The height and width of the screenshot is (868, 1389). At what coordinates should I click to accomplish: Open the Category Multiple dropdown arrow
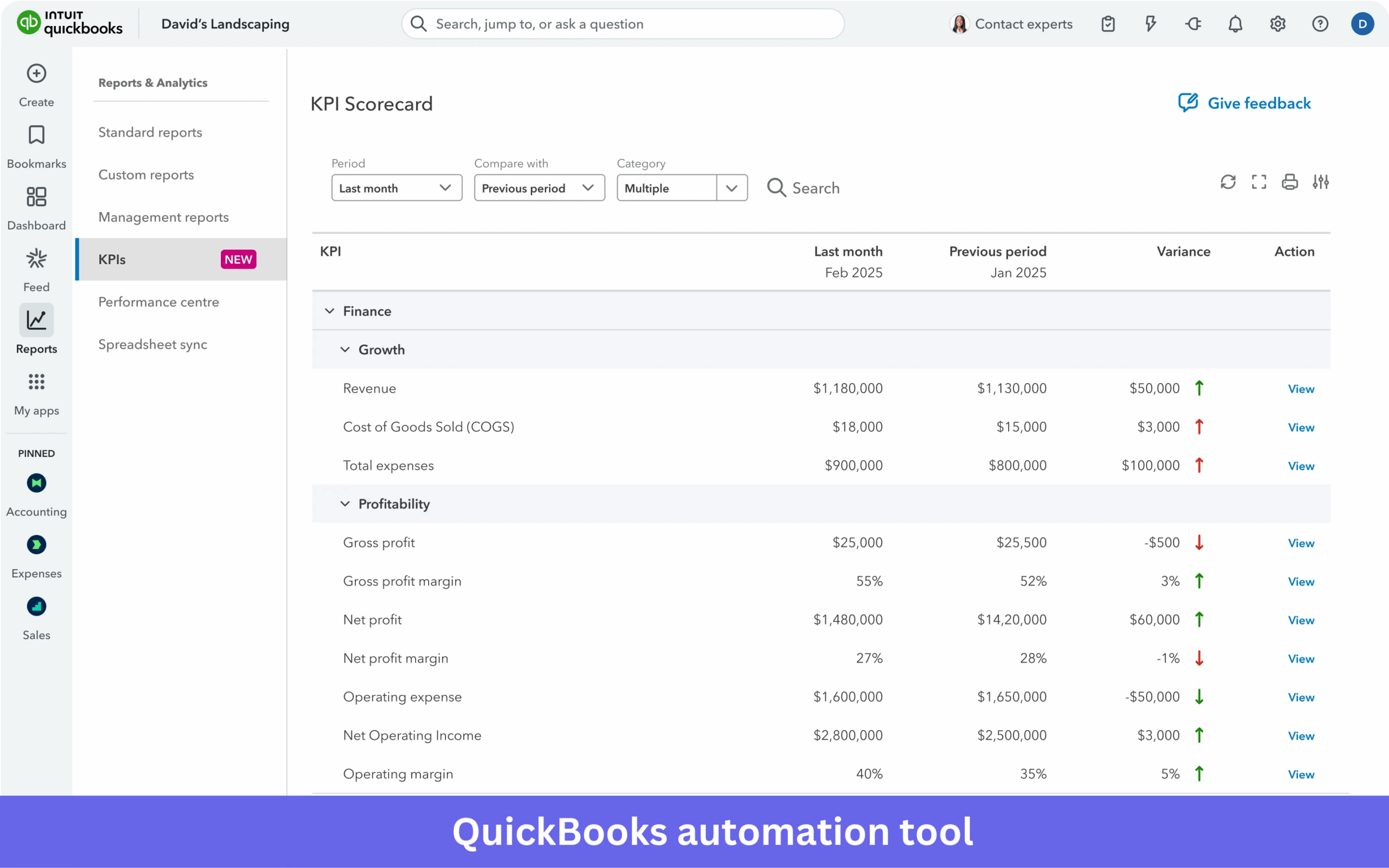point(732,188)
